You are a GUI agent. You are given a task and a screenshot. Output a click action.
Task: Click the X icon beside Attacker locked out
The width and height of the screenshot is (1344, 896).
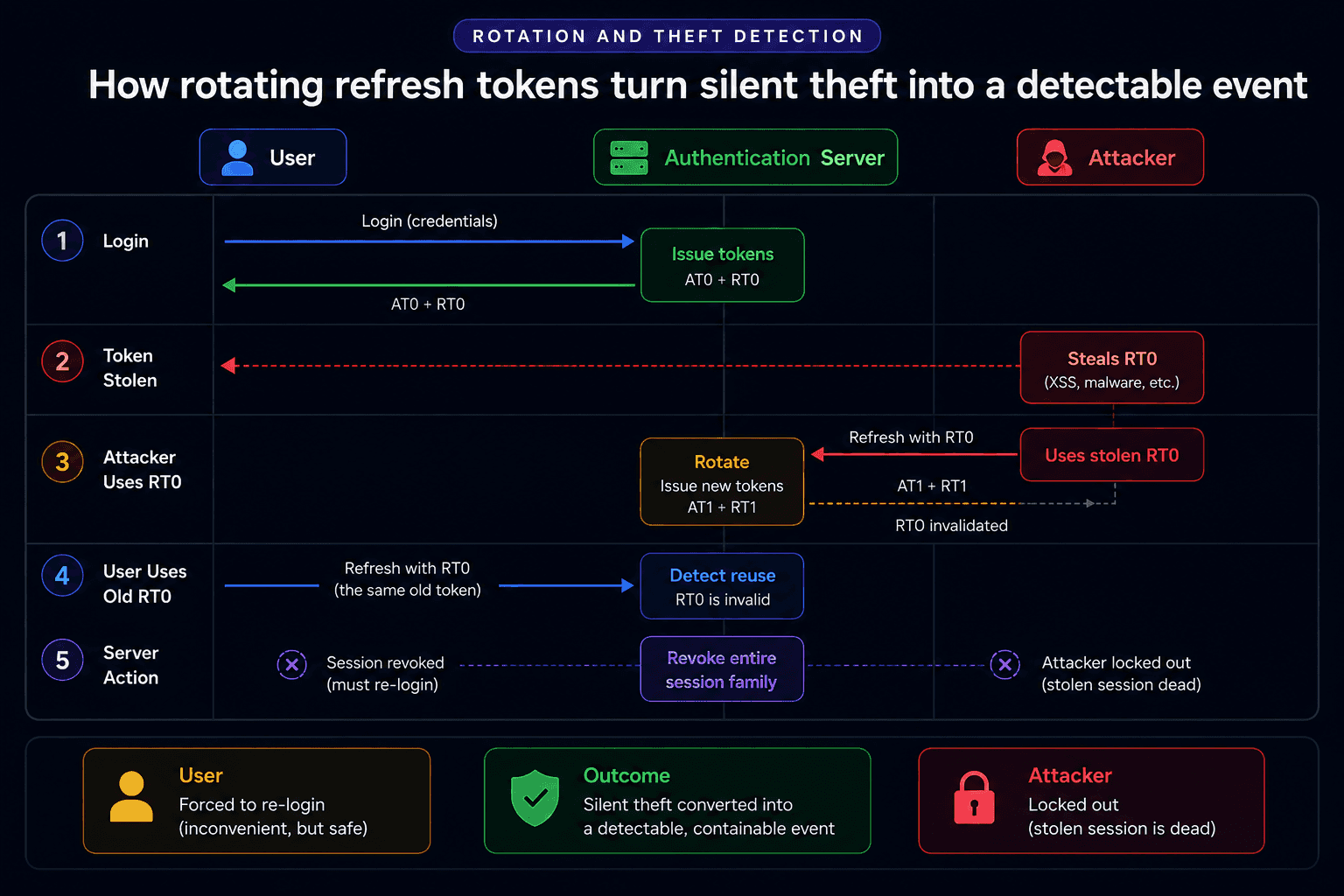point(1004,665)
